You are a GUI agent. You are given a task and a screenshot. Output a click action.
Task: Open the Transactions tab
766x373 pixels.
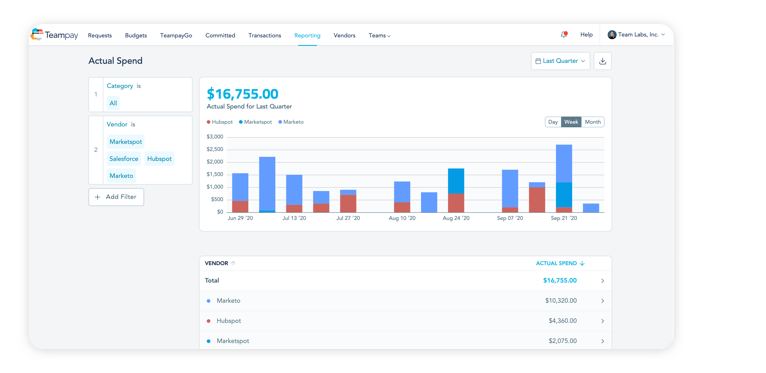[x=265, y=35]
